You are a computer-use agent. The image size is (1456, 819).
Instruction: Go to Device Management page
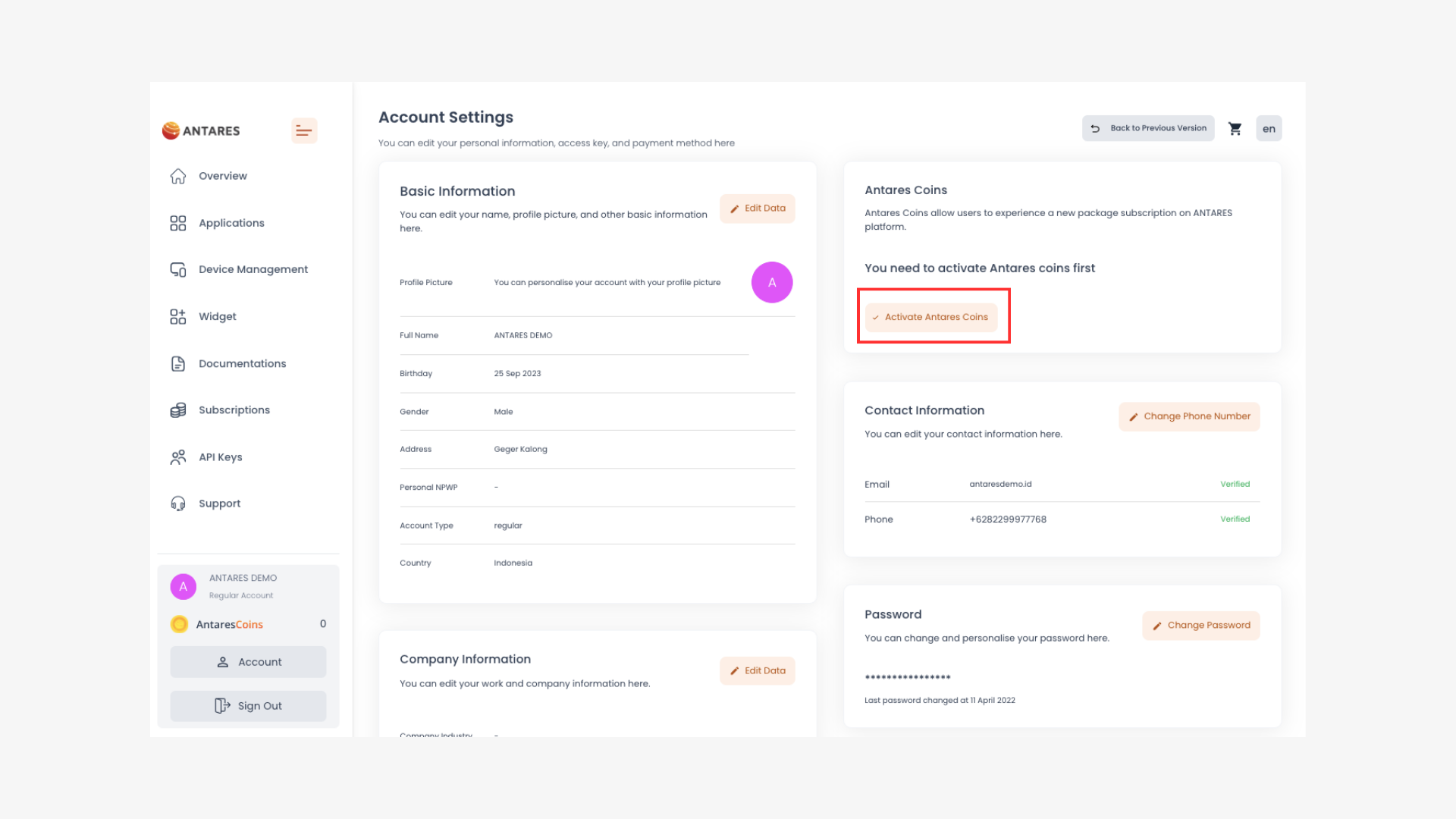(x=253, y=269)
